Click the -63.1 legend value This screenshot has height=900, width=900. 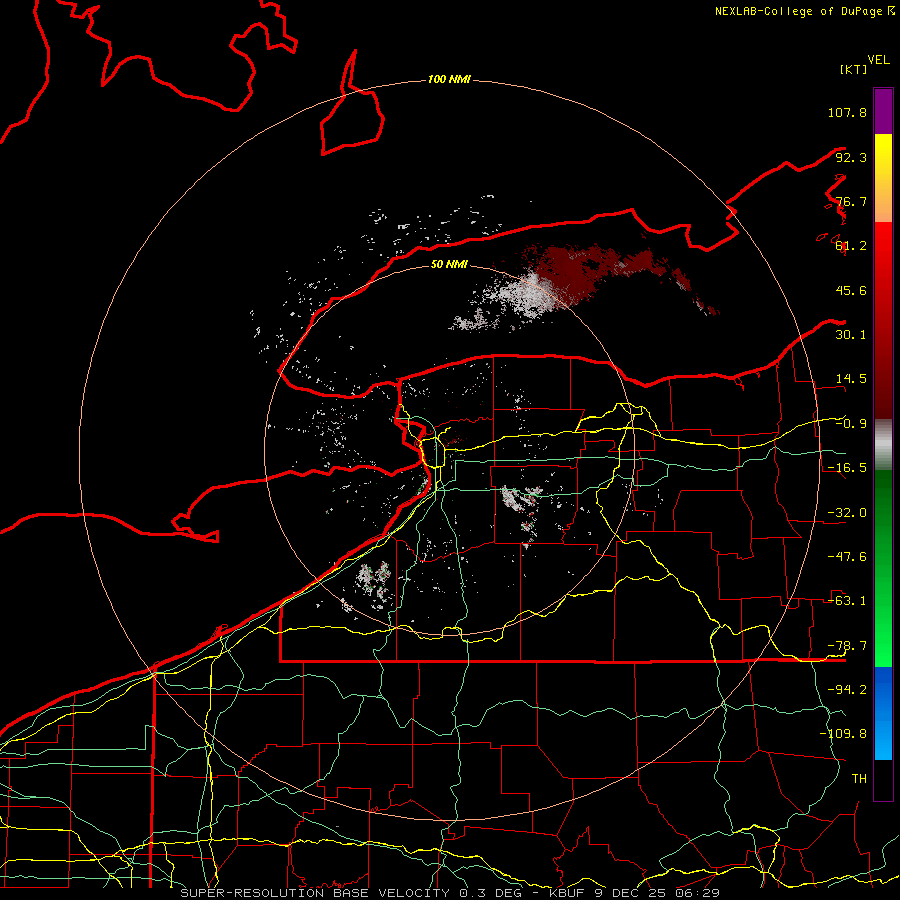pos(847,601)
